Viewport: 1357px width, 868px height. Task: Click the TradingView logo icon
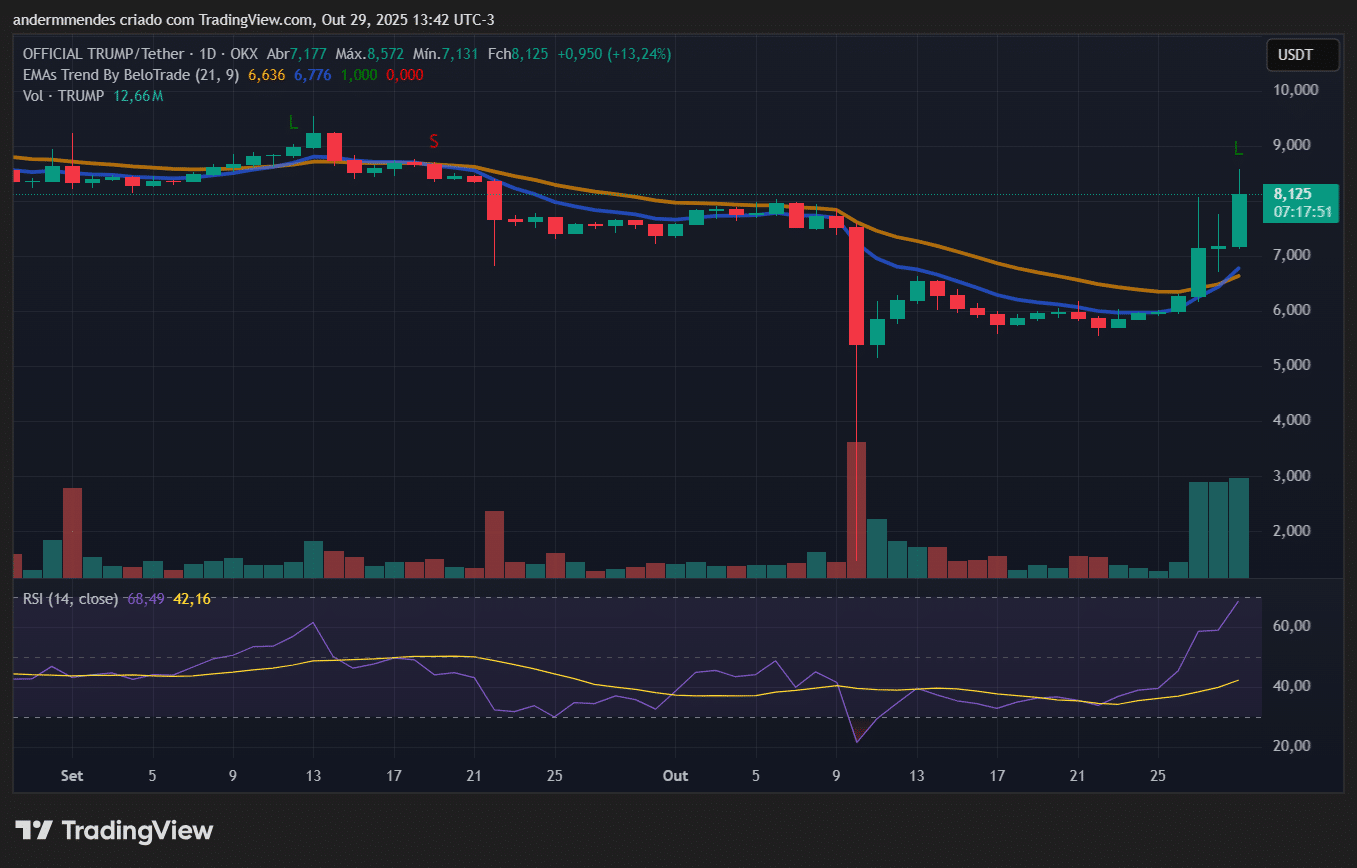pyautogui.click(x=33, y=830)
